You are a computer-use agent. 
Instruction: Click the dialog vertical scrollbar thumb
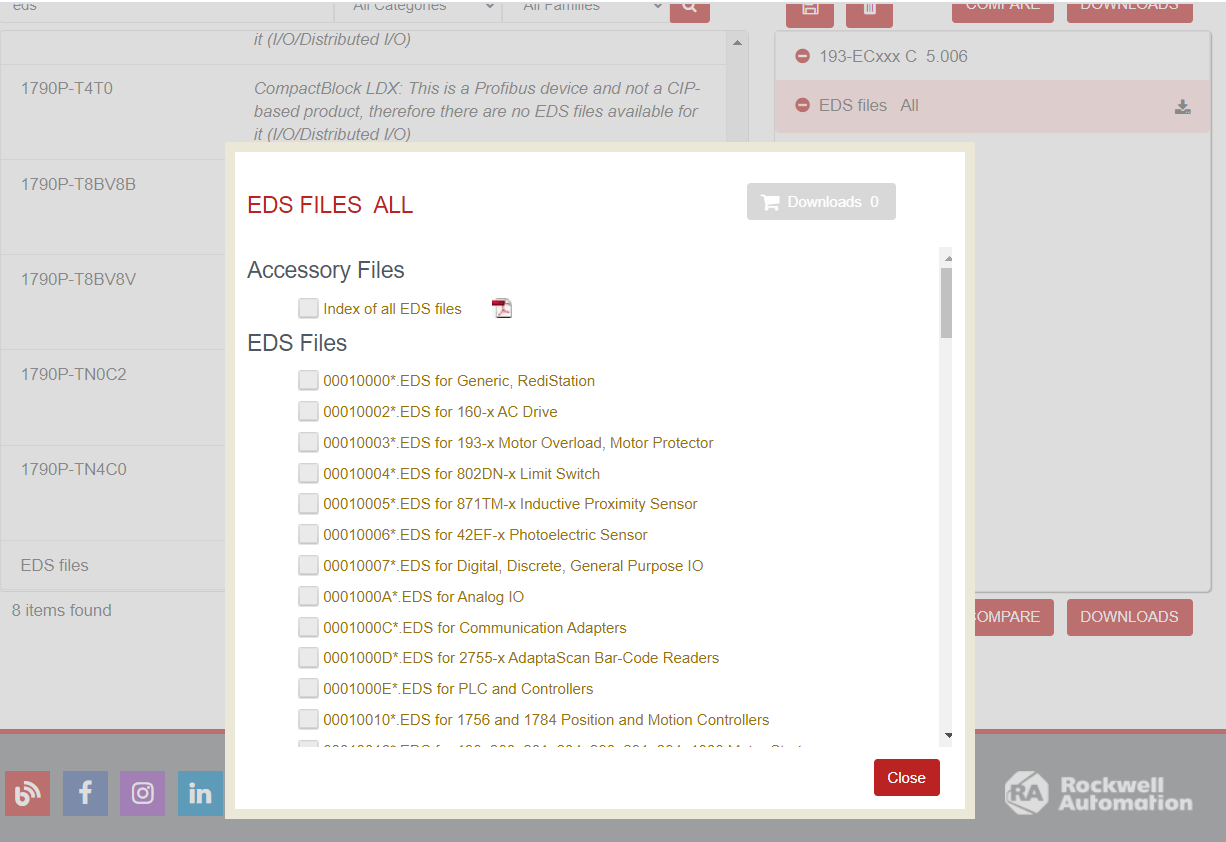947,303
